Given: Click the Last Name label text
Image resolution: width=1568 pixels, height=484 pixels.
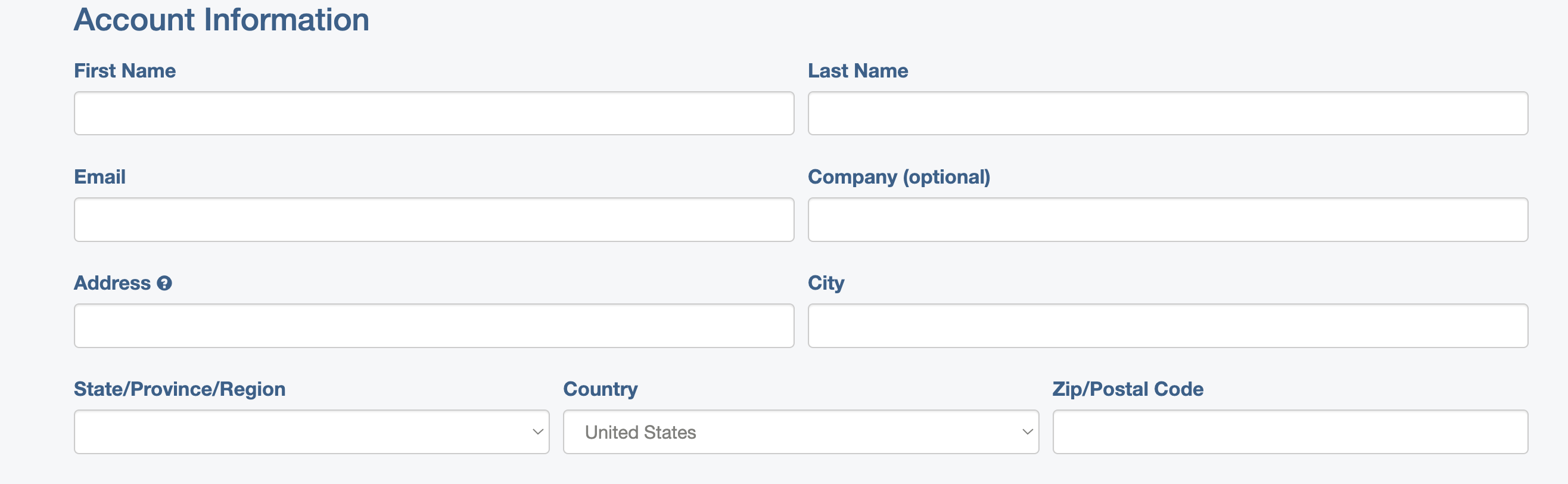Looking at the screenshot, I should click(858, 70).
